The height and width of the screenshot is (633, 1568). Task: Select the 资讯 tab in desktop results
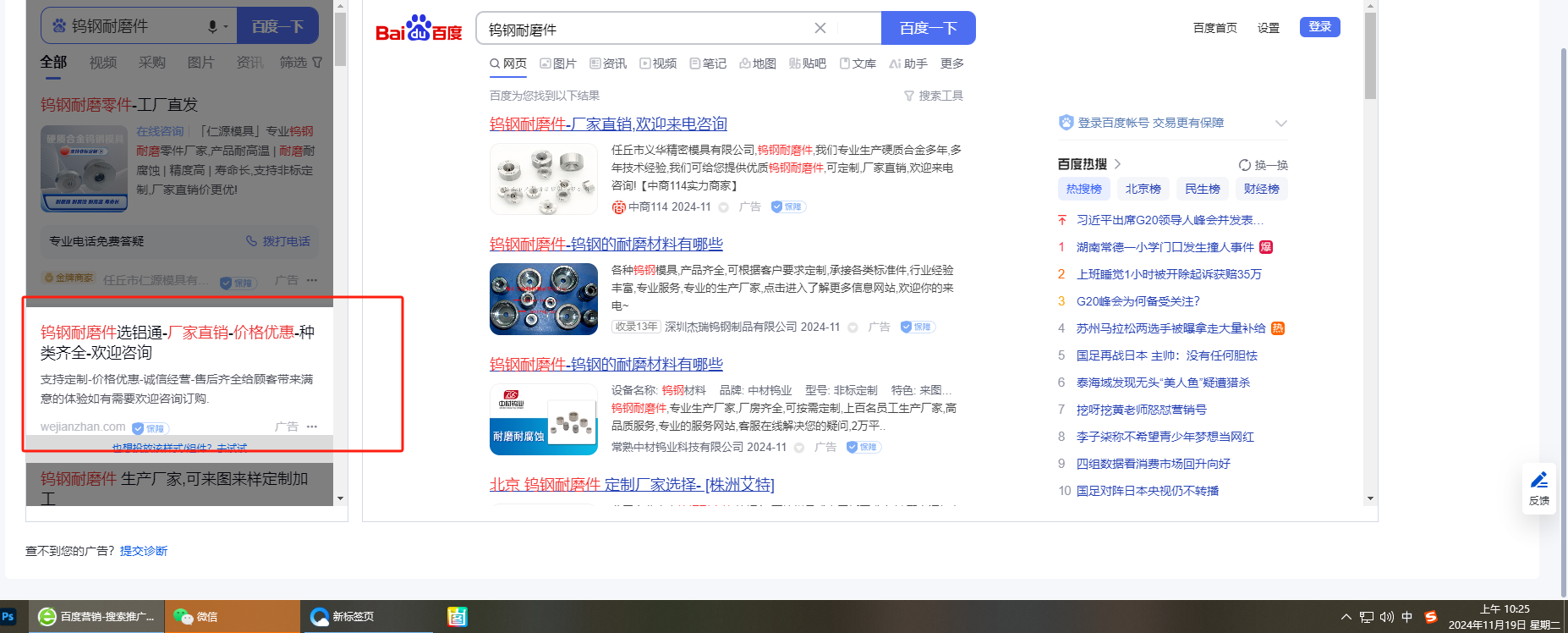click(608, 63)
